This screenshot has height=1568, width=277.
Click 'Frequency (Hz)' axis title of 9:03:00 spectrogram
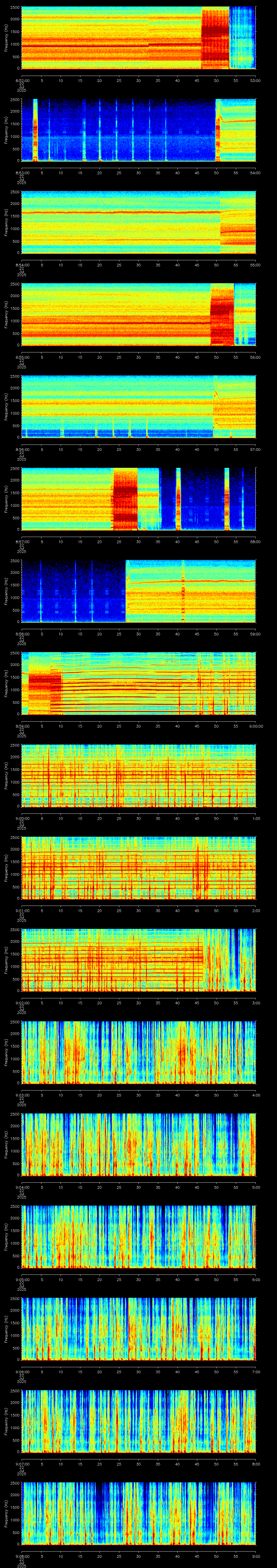(x=6, y=1052)
